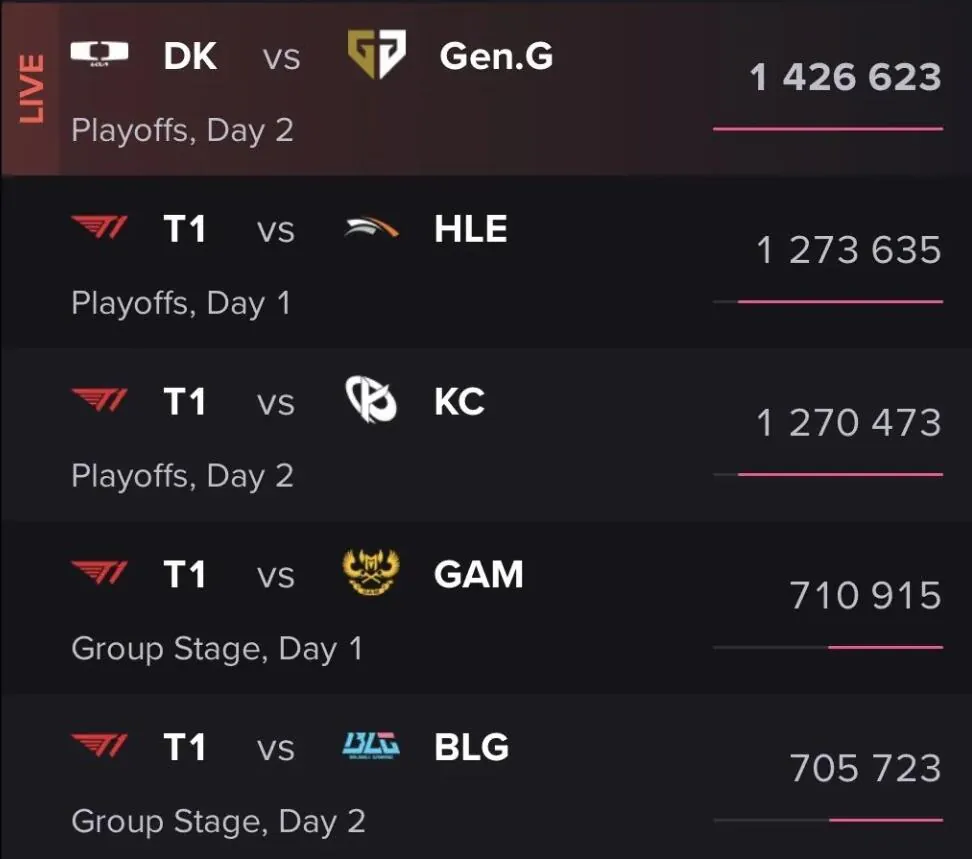
Task: Click the 1 273 635 viewer count
Action: click(x=849, y=250)
